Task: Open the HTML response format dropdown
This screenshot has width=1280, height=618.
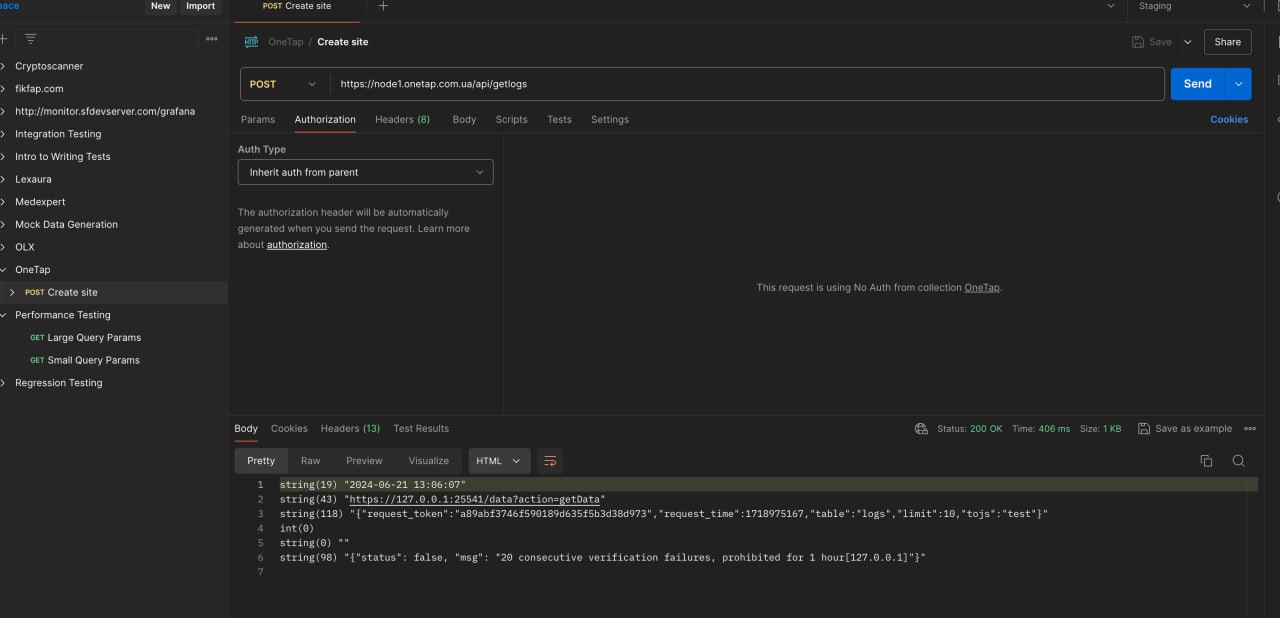Action: click(x=498, y=461)
